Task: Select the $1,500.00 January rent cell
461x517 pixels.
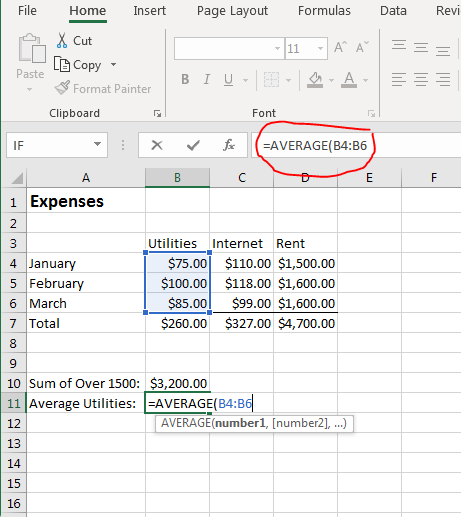Action: 305,263
